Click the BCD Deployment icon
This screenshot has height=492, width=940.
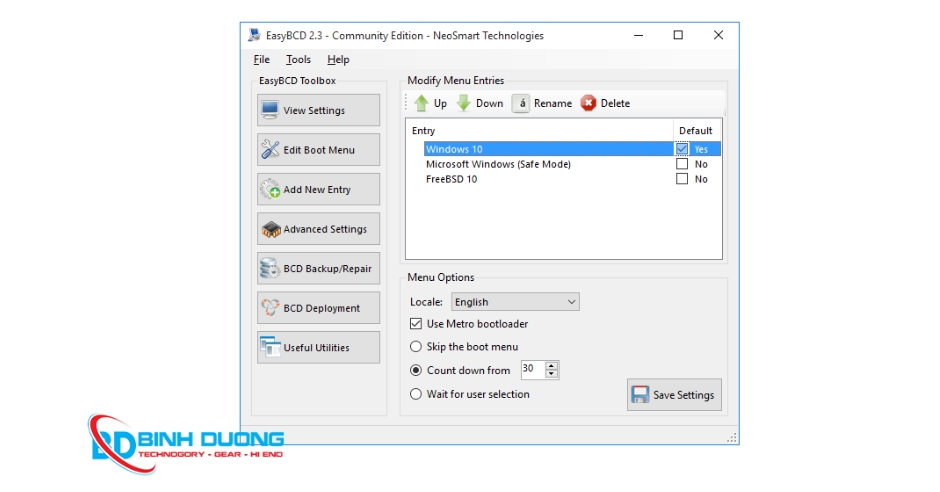coord(270,307)
